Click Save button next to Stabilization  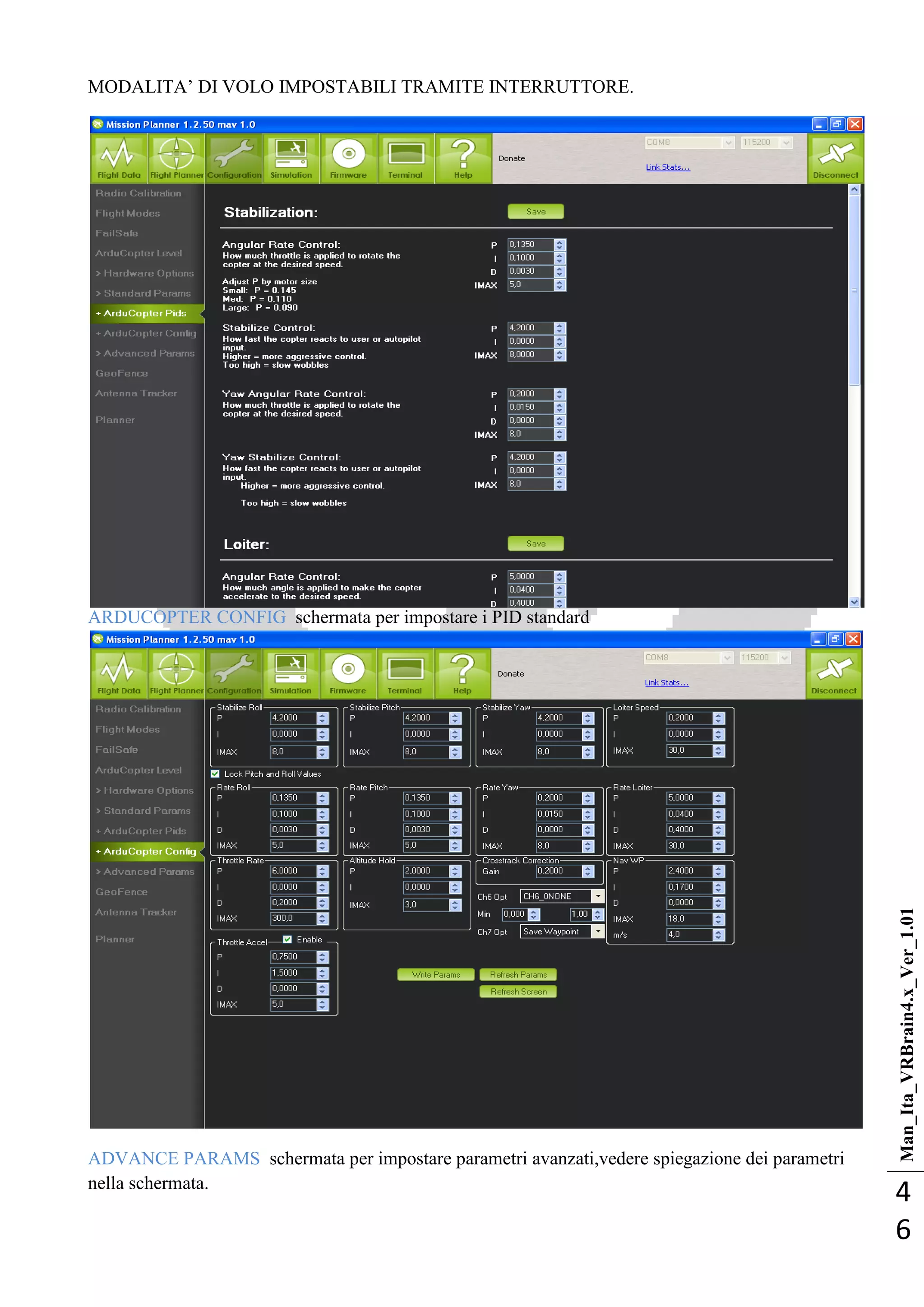pyautogui.click(x=536, y=211)
